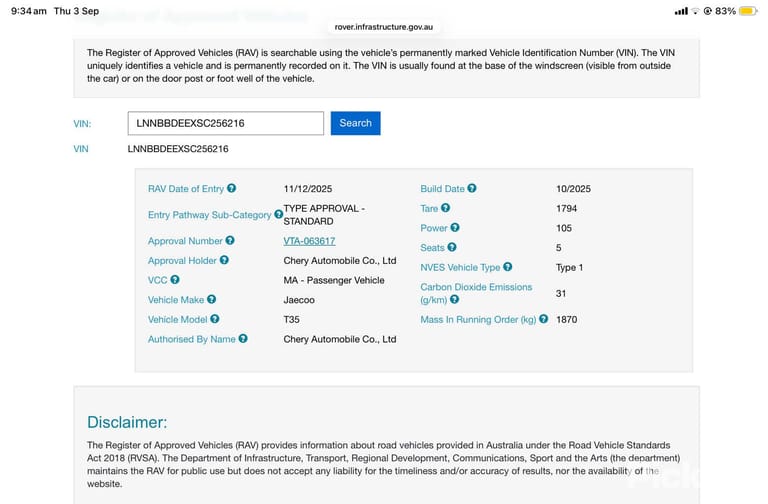The height and width of the screenshot is (504, 768).
Task: Open help icon beside Seats
Action: (452, 247)
